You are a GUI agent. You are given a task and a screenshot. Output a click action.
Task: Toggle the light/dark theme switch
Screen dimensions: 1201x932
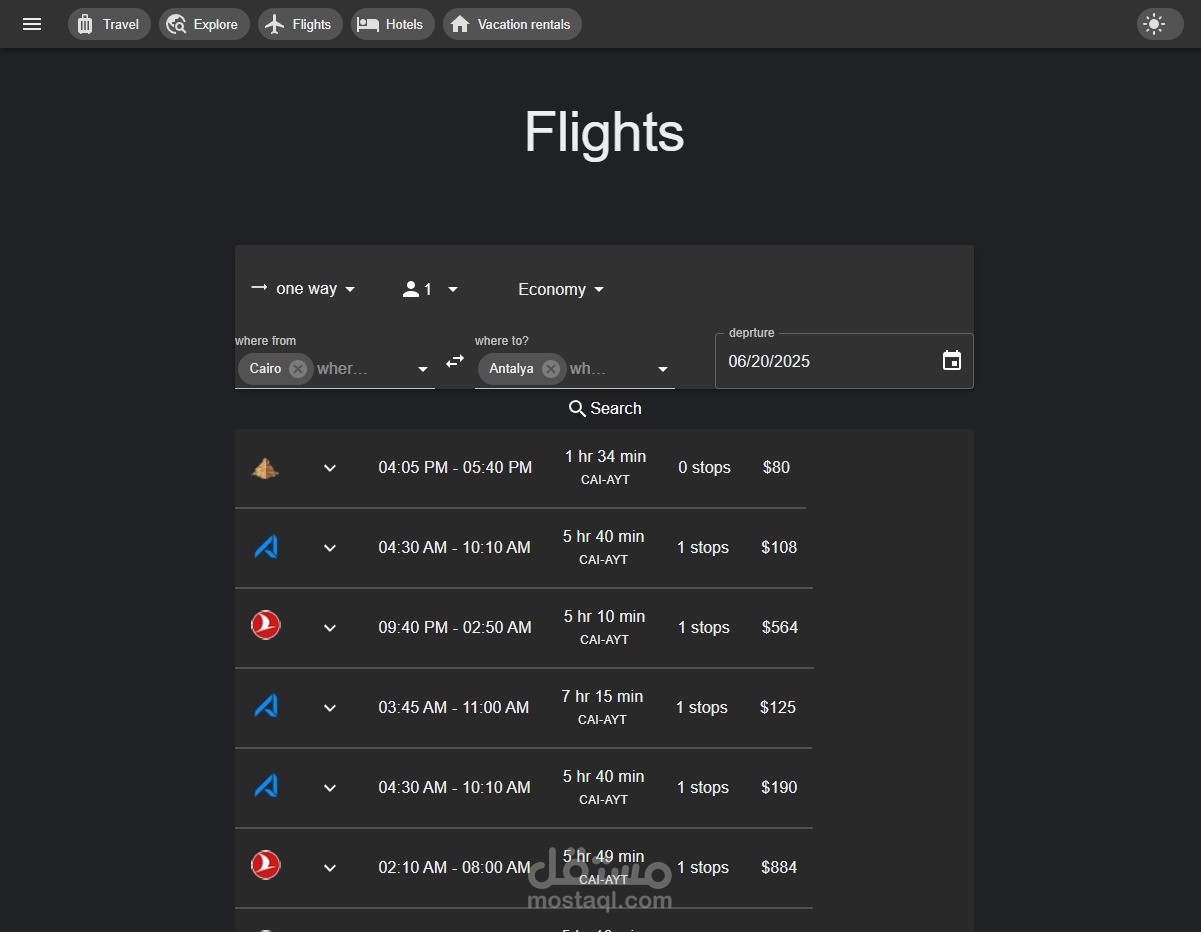pos(1159,24)
